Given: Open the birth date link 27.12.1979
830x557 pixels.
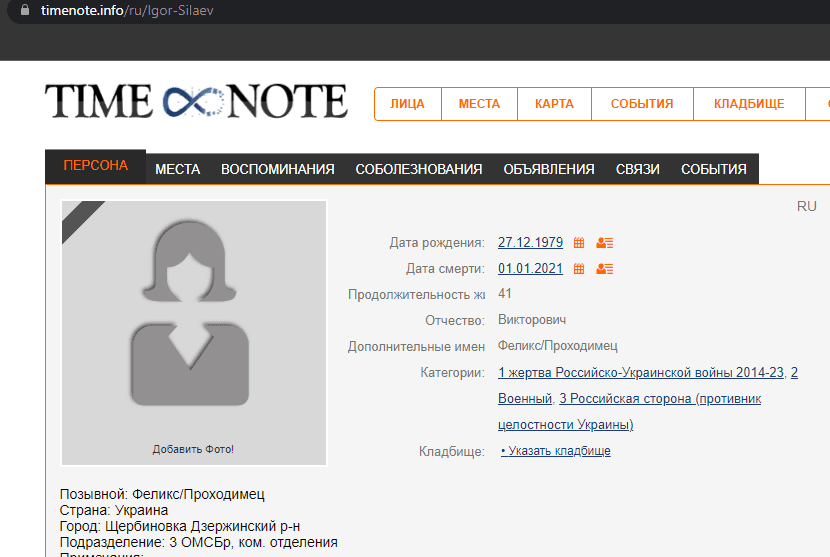Looking at the screenshot, I should pos(530,243).
